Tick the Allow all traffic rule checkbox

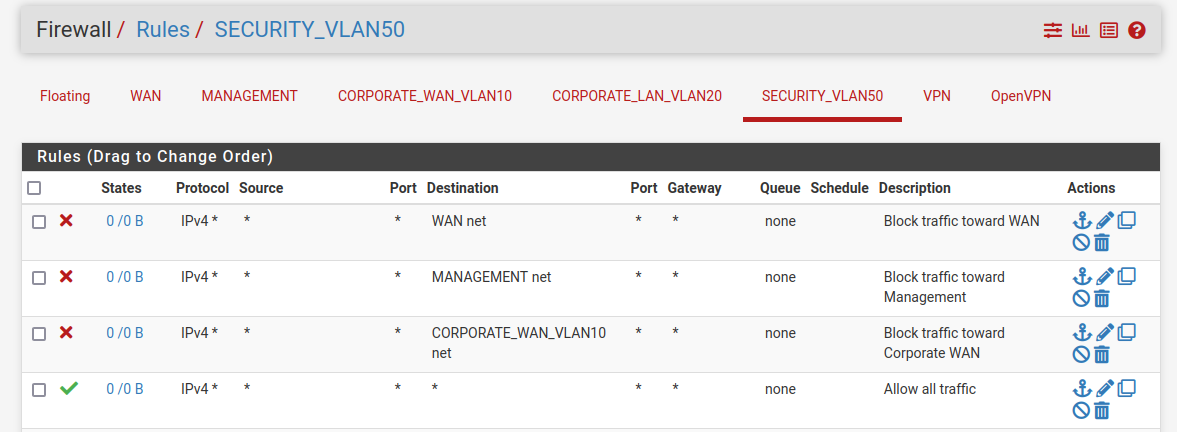tap(39, 390)
